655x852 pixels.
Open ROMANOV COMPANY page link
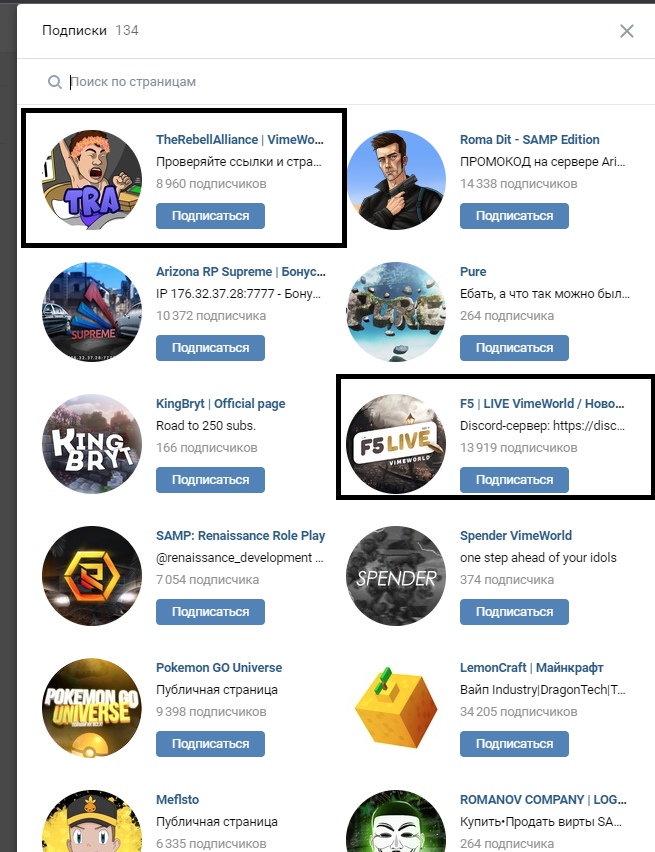point(543,800)
